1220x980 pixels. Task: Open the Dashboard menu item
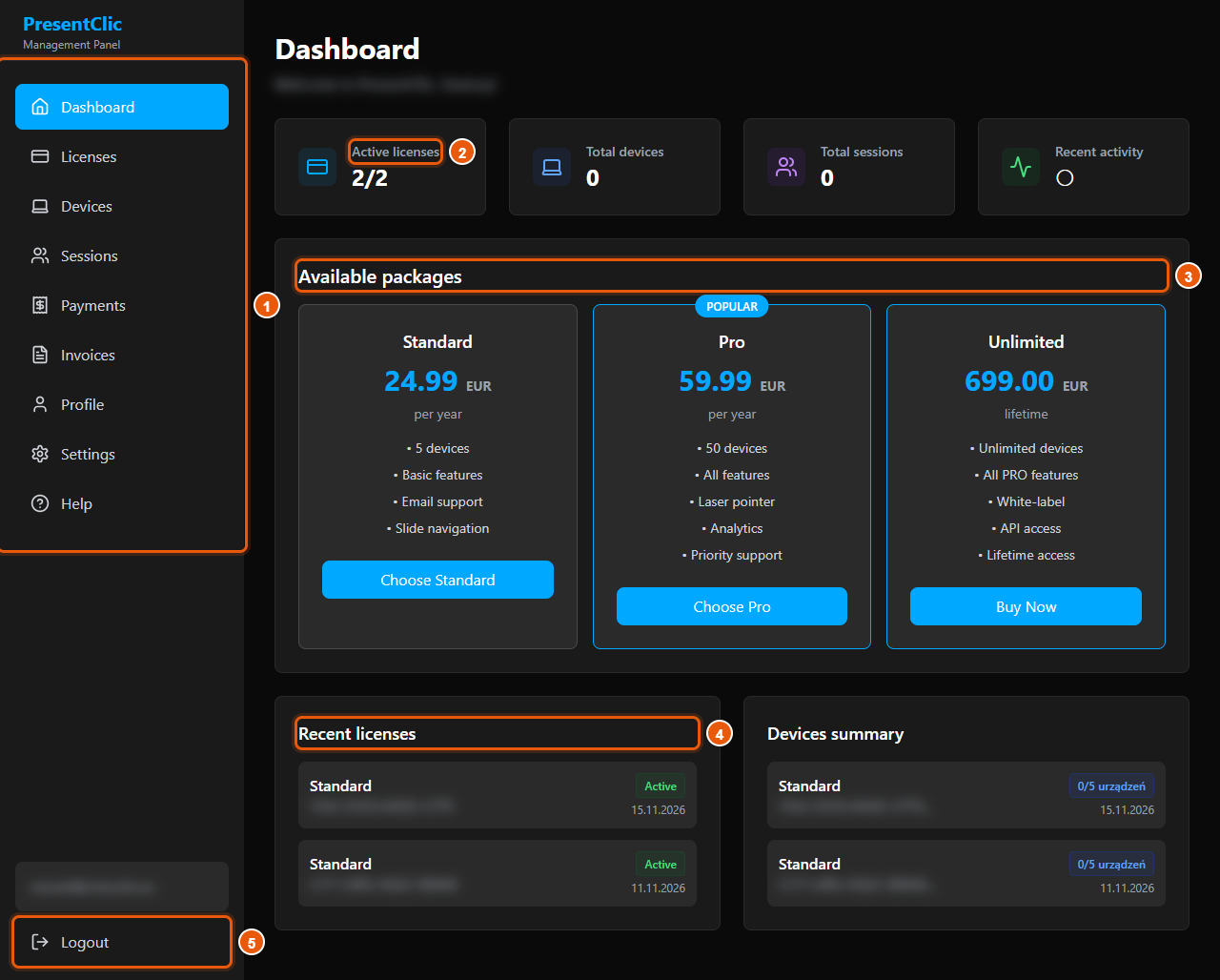[122, 107]
